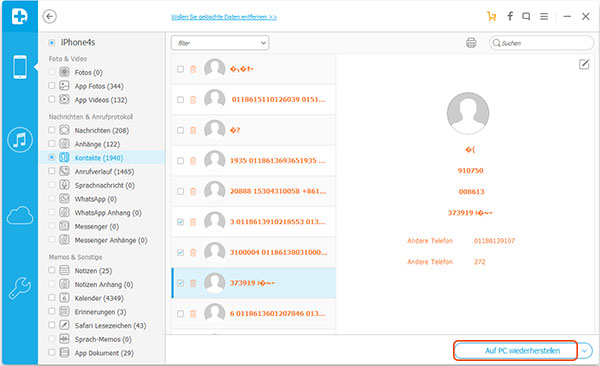Open the filter dropdown

coord(220,43)
